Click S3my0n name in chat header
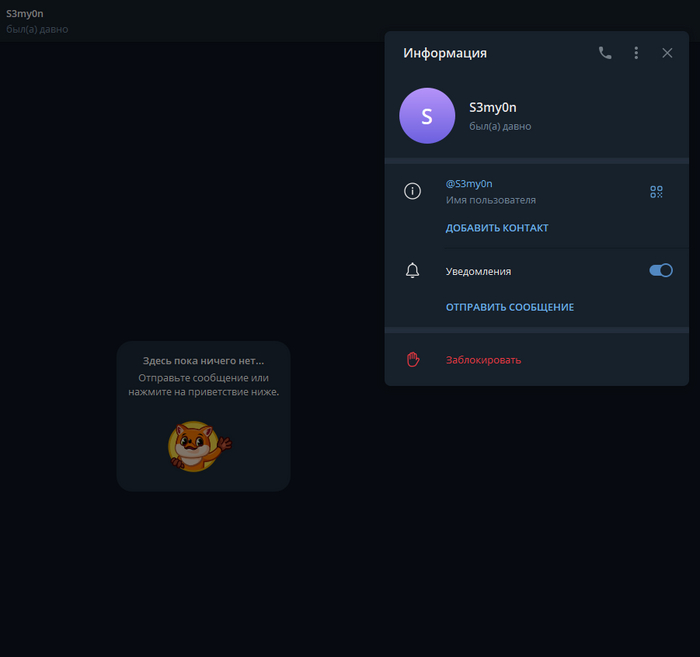Screen dimensions: 700x657 pyautogui.click(x=25, y=14)
